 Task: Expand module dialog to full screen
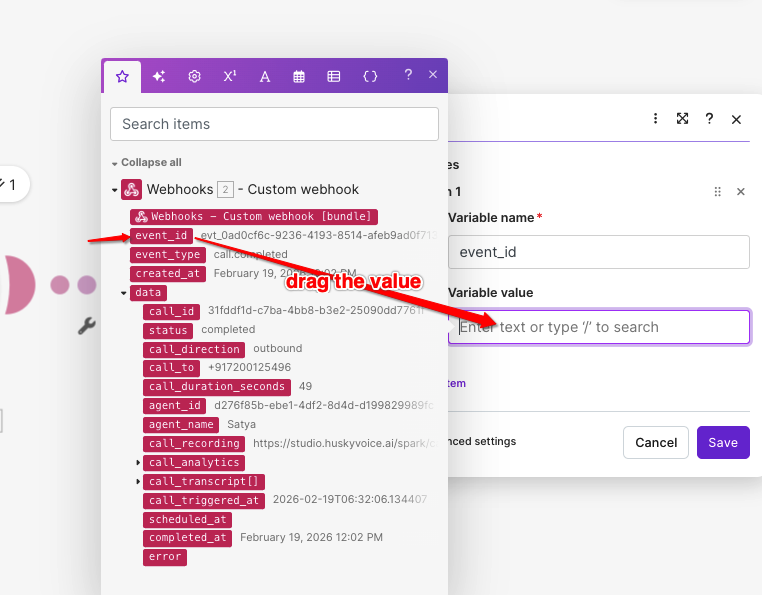682,118
